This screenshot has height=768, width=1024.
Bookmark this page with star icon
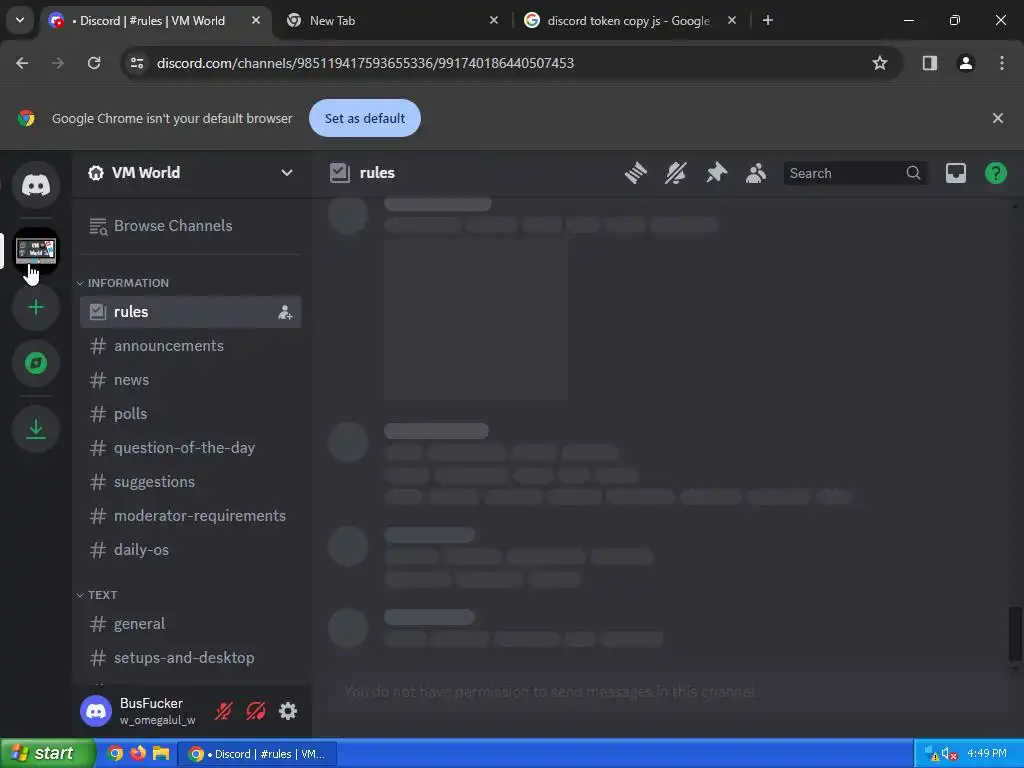coord(880,63)
